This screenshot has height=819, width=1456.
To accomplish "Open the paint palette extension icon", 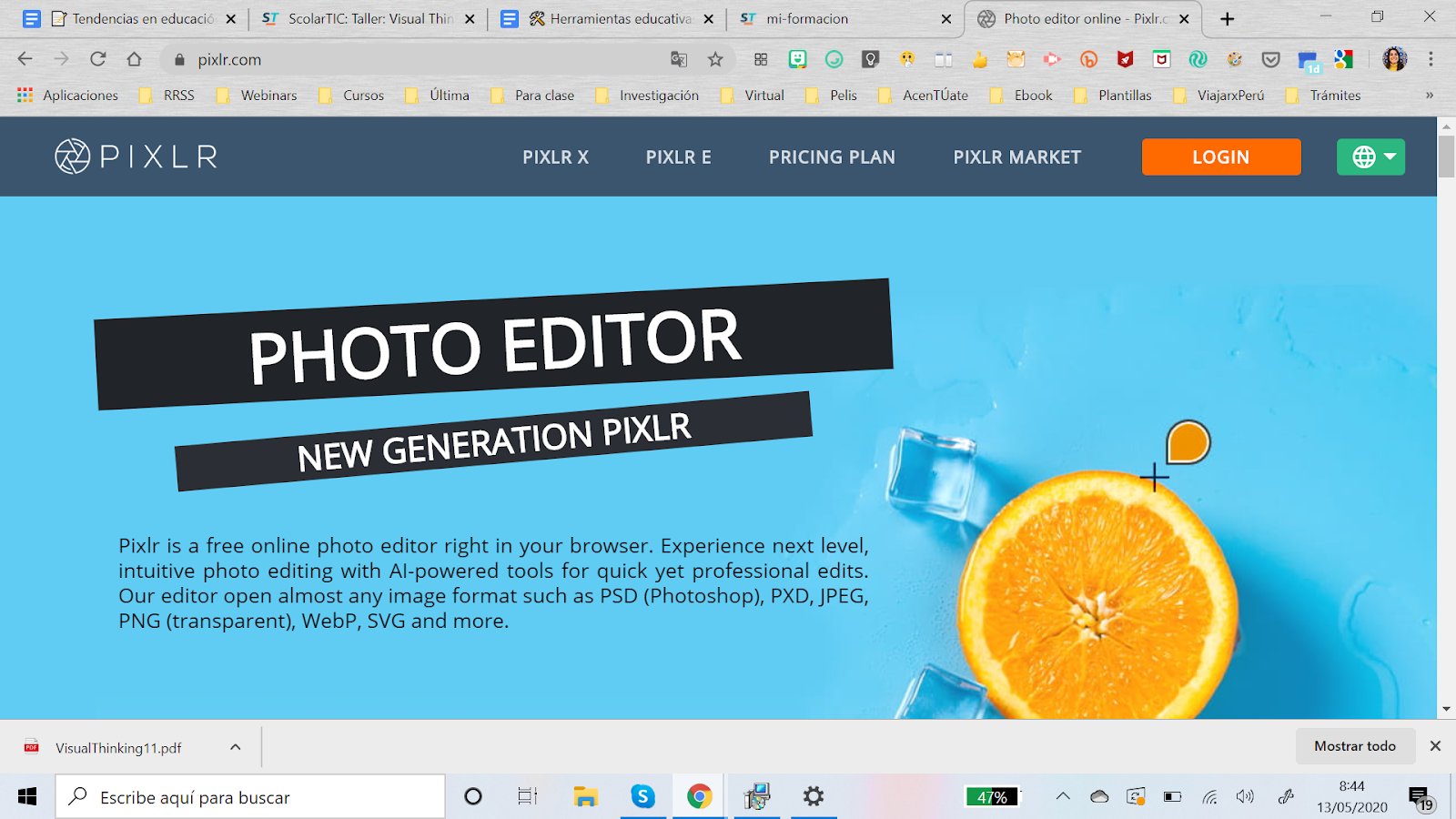I will [1235, 59].
